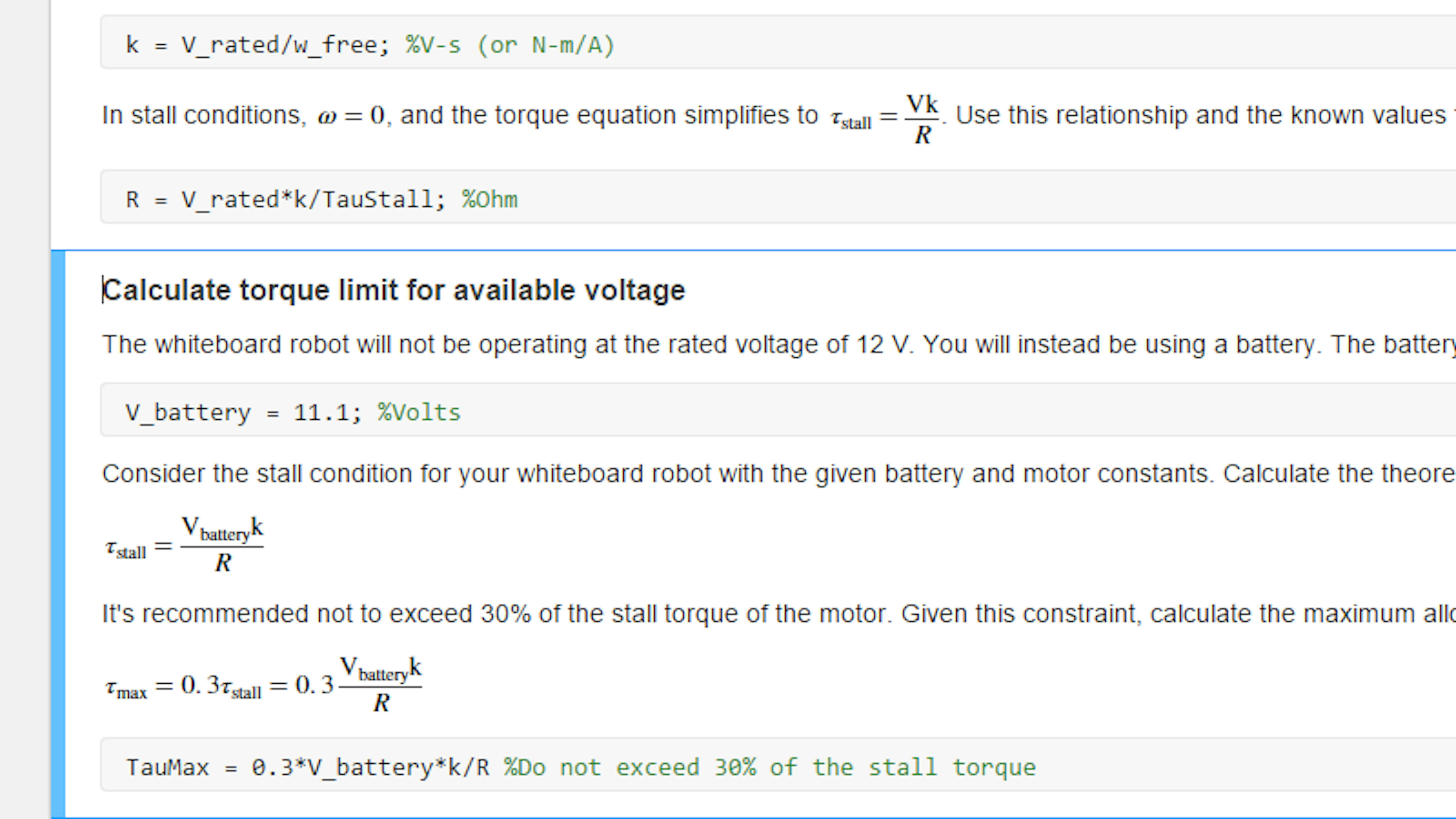Click the %Volts comment
Screen dimensions: 1456x819
(x=419, y=413)
